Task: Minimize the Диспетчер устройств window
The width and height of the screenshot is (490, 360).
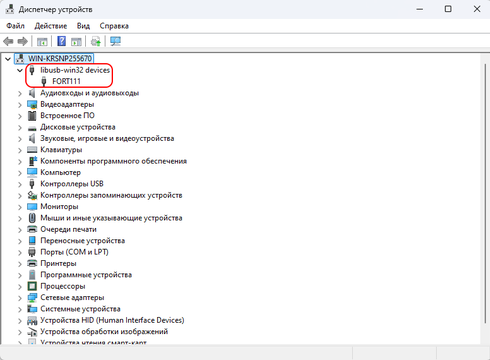Action: point(420,9)
